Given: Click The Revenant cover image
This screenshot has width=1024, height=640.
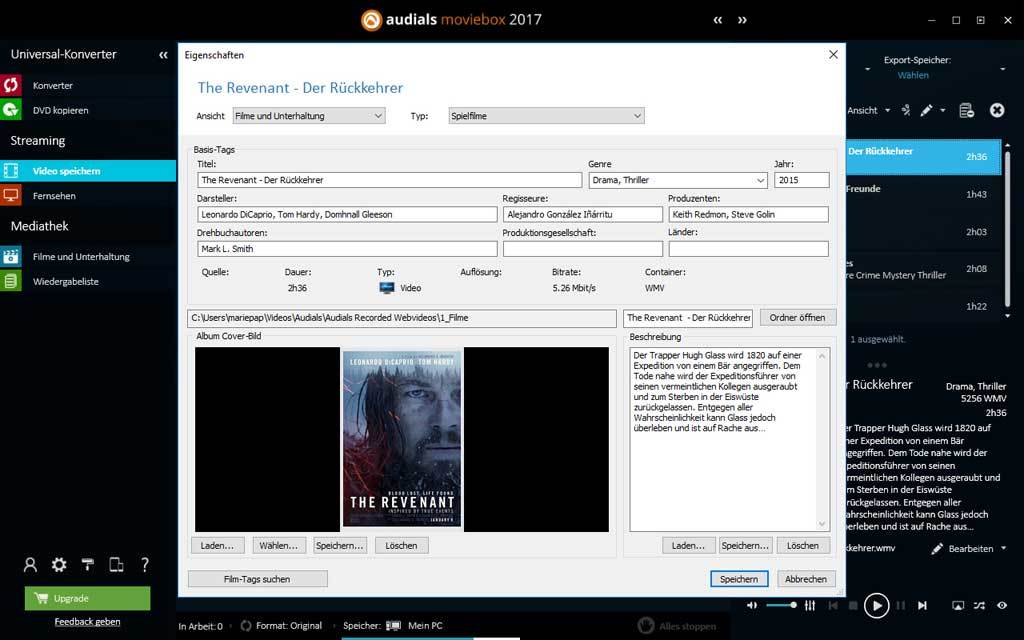Looking at the screenshot, I should point(402,439).
